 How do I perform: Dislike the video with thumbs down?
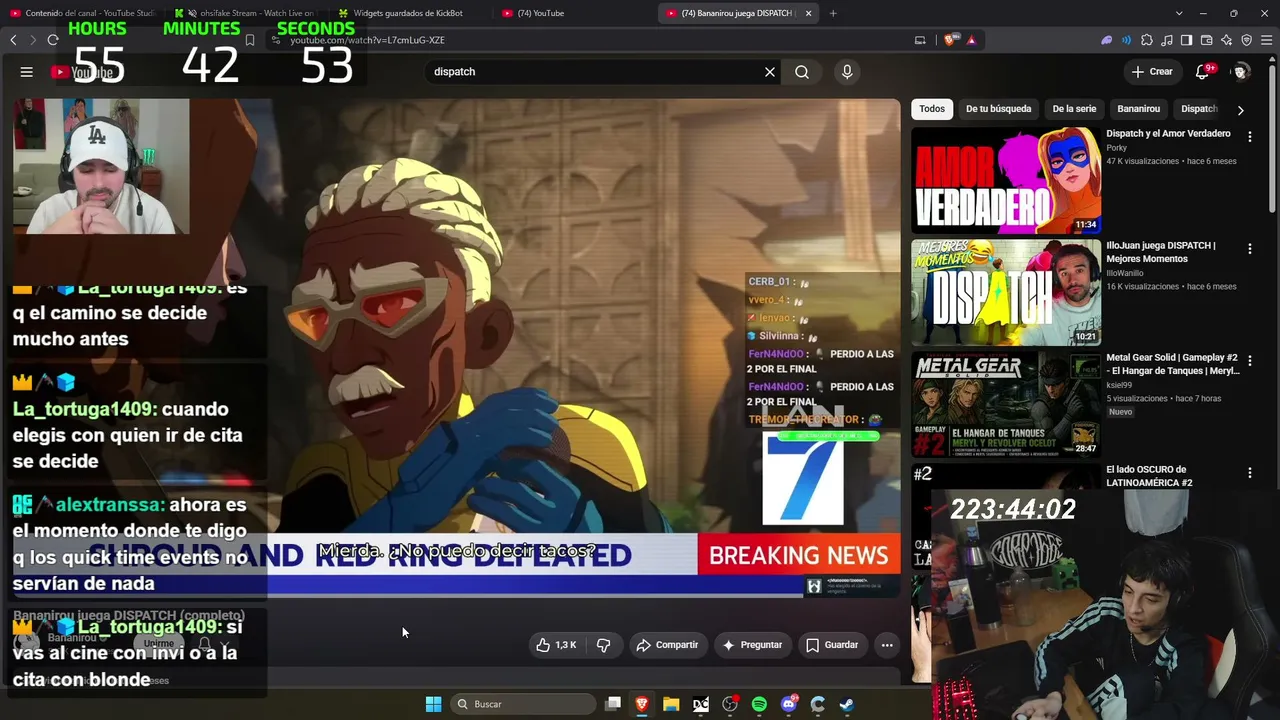pyautogui.click(x=603, y=645)
